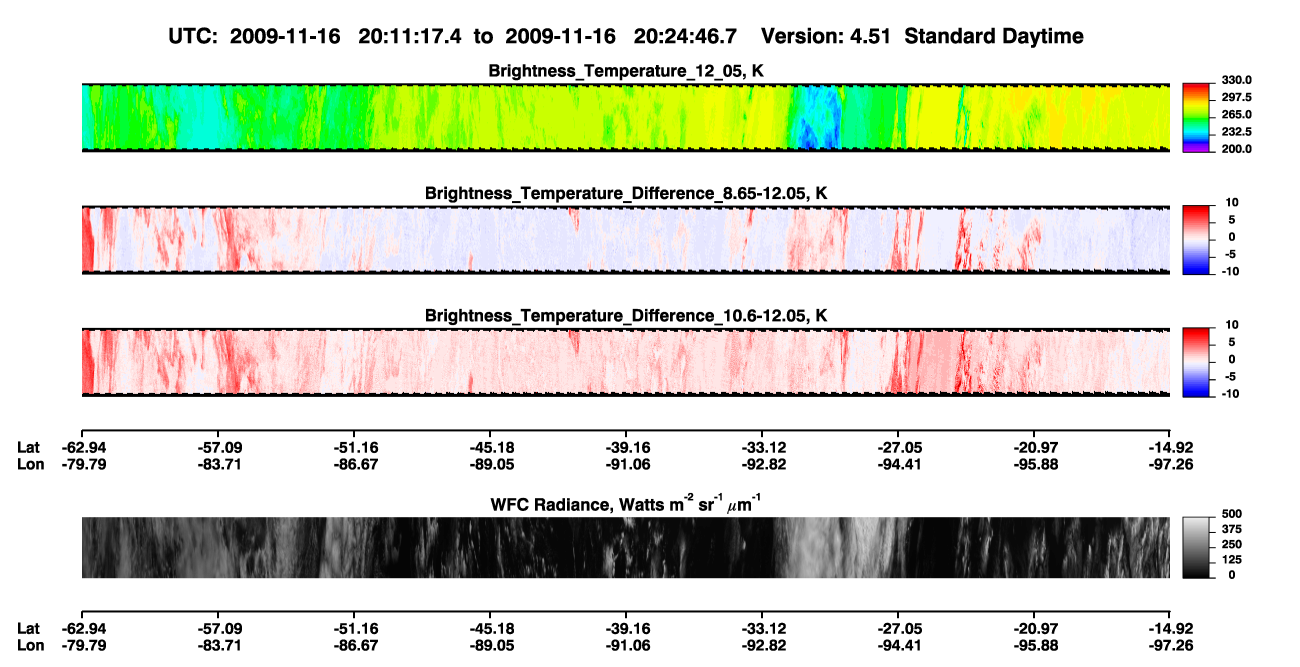
Task: Click the WFC Radiance grayscale image strip
Action: pos(626,547)
